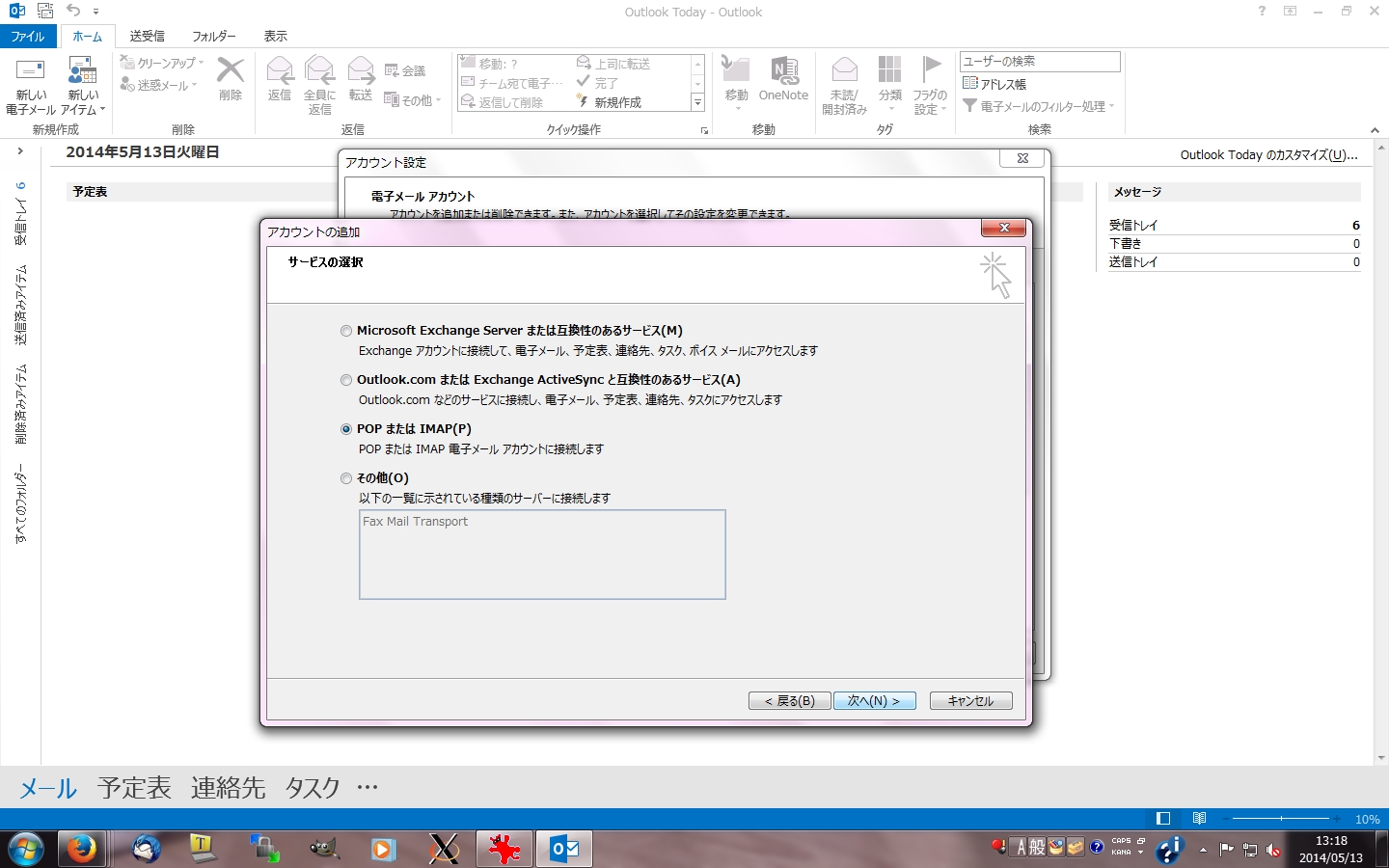
Task: Switch to ホーム tab
Action: click(87, 36)
